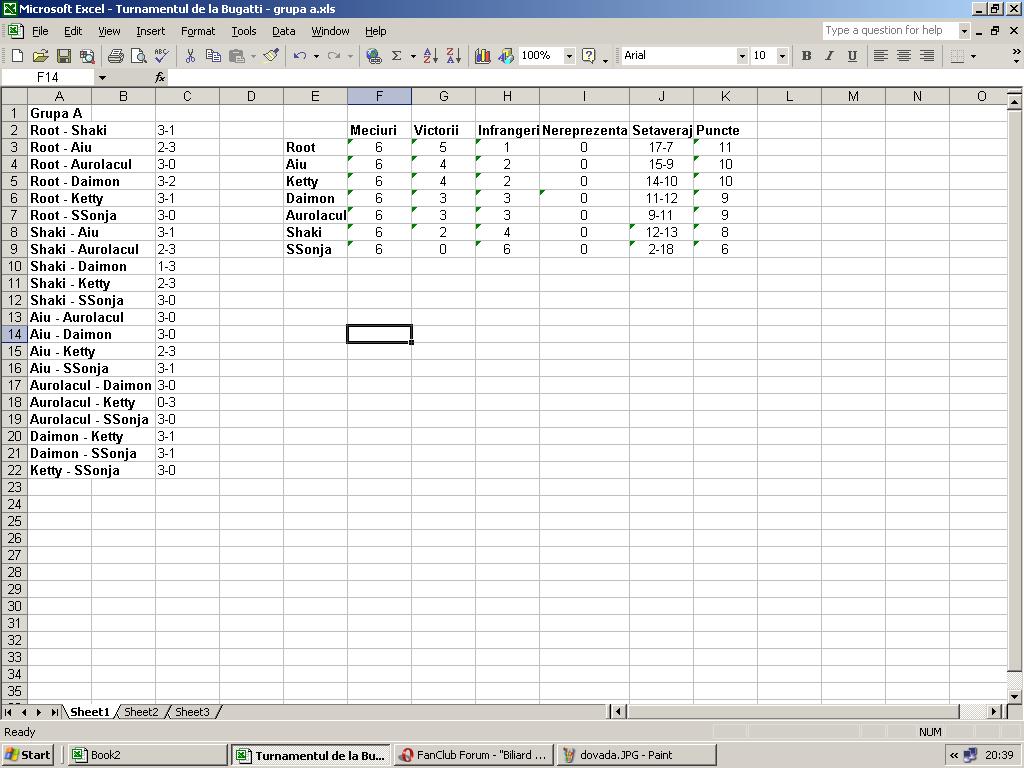The image size is (1024, 768).
Task: Undo the last action
Action: [300, 56]
